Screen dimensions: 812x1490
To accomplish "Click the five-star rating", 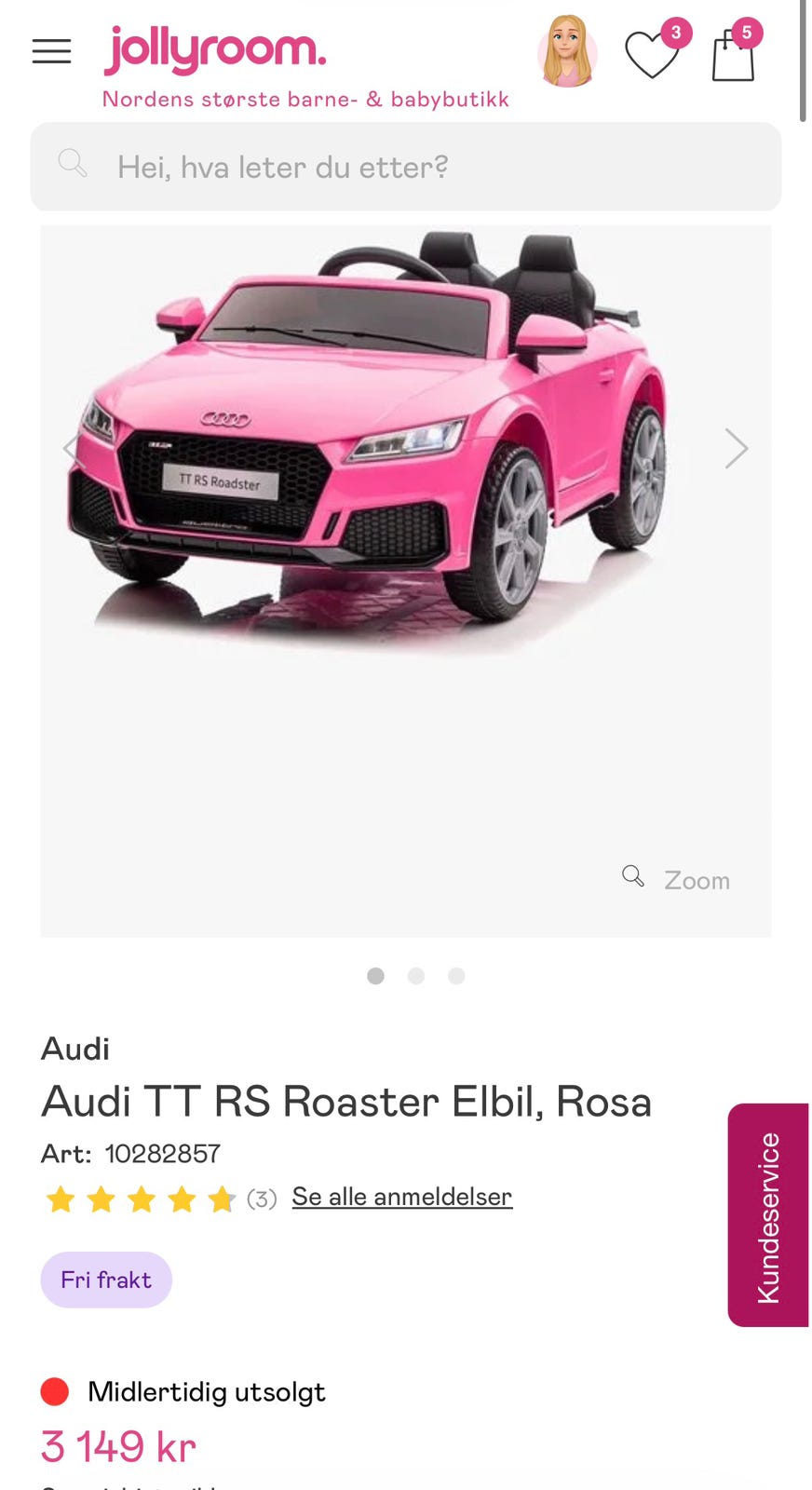I will pos(141,1199).
